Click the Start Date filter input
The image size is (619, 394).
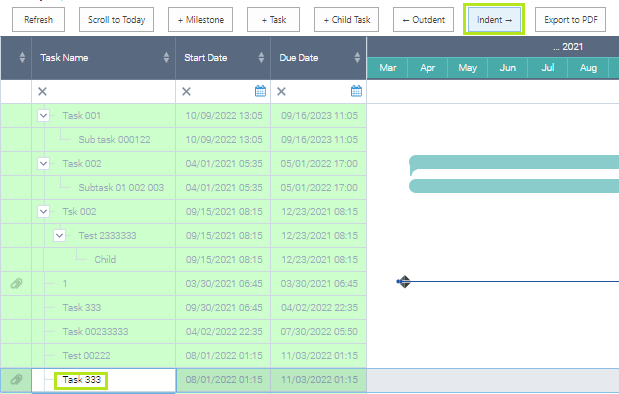(x=223, y=92)
